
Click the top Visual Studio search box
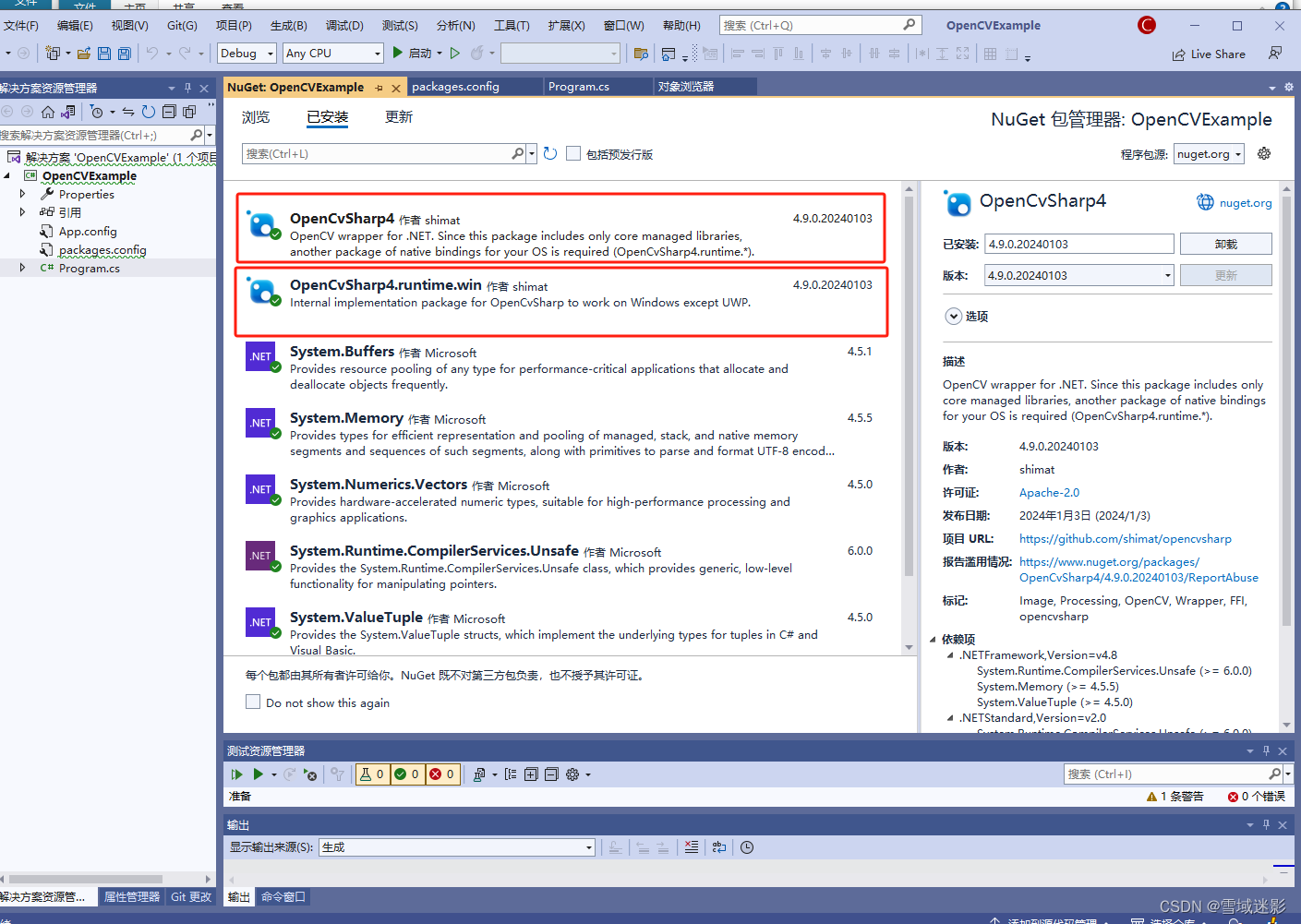819,25
